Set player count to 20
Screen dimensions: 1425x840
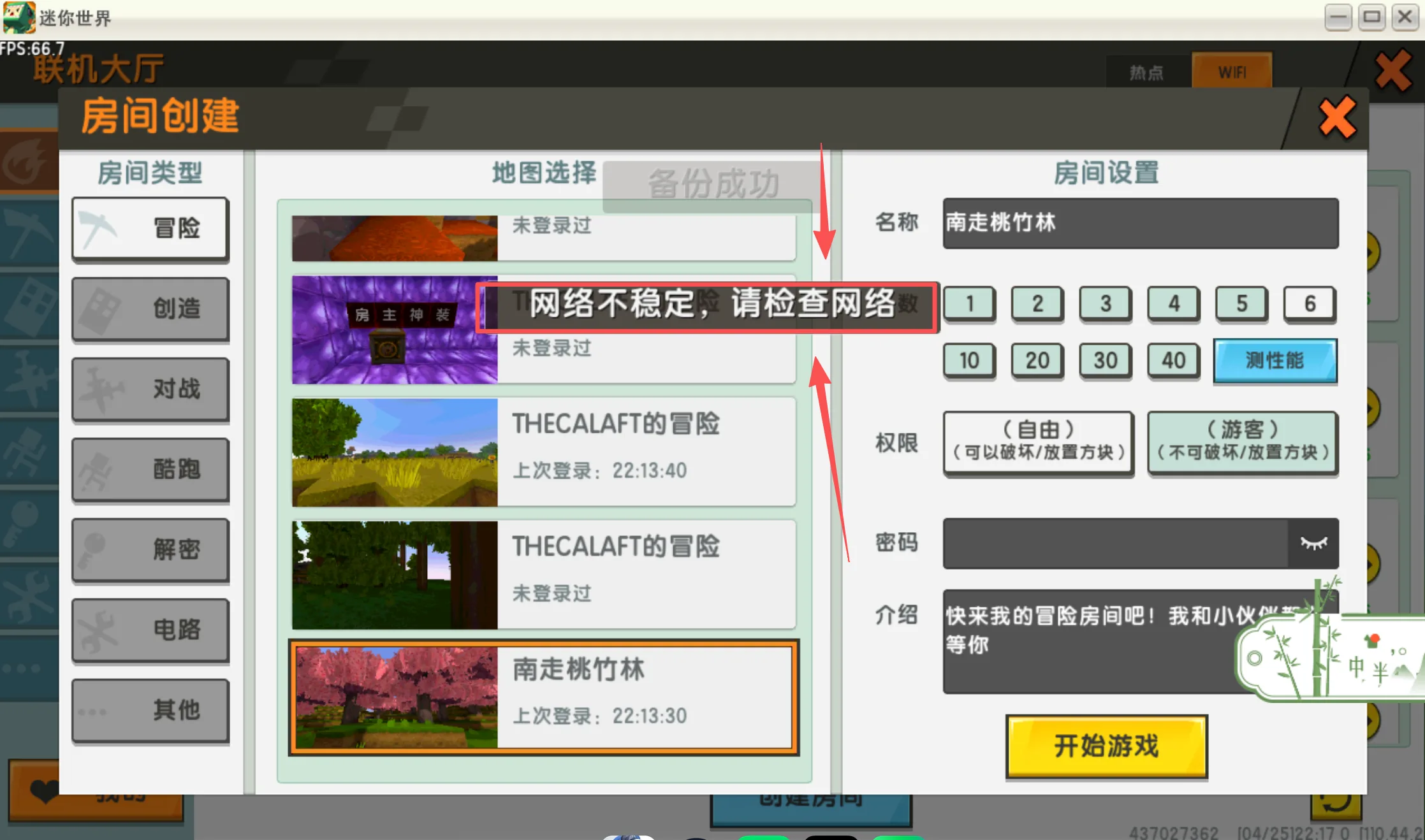pyautogui.click(x=1037, y=361)
